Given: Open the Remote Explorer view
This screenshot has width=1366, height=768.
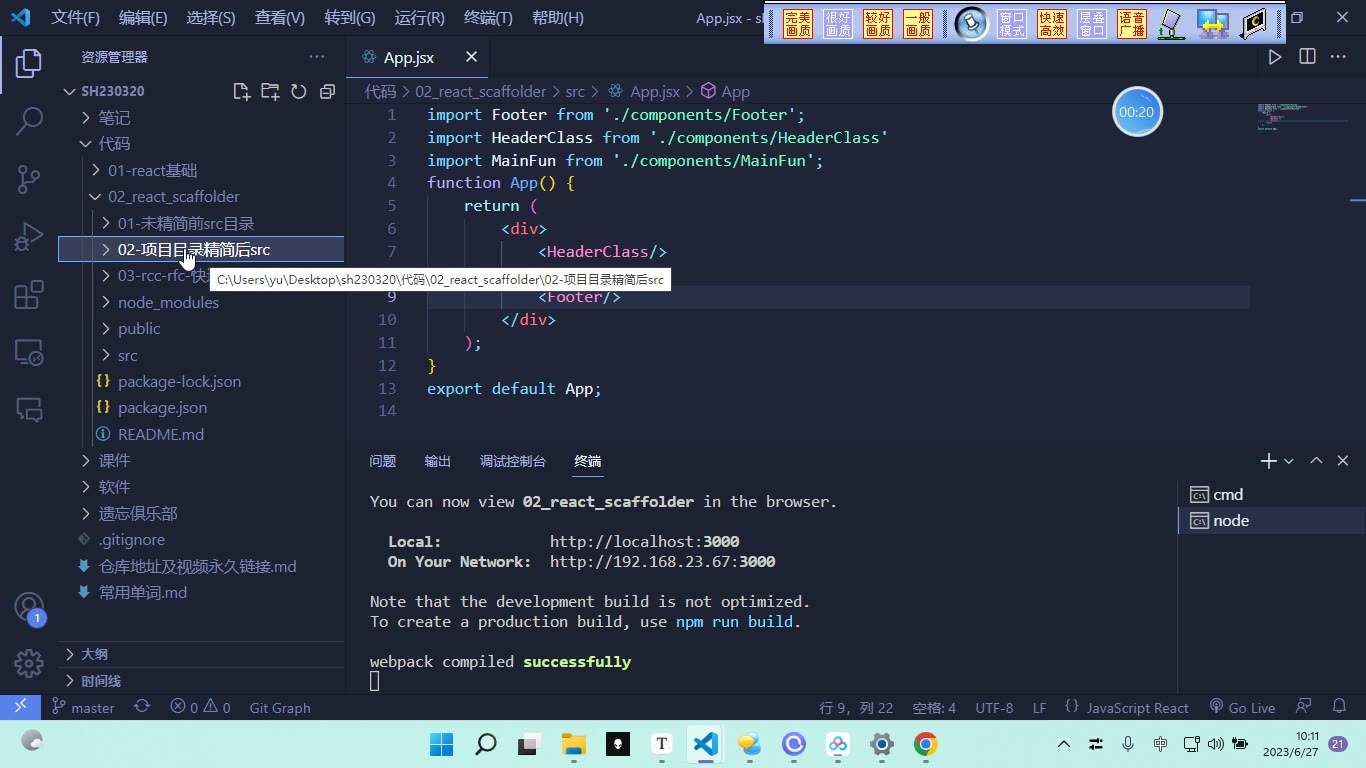Looking at the screenshot, I should tap(29, 352).
